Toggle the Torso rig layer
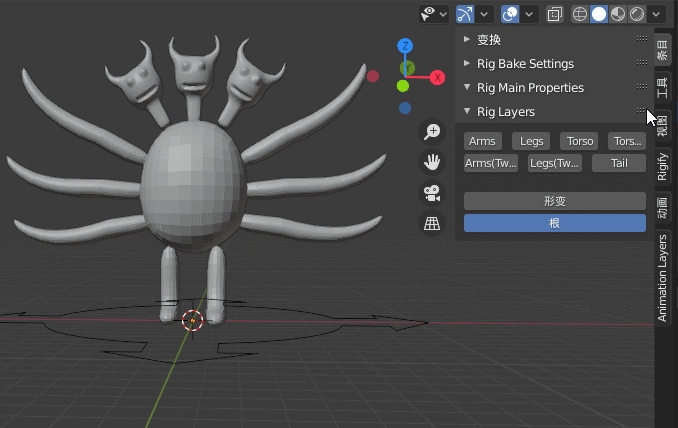 (579, 141)
